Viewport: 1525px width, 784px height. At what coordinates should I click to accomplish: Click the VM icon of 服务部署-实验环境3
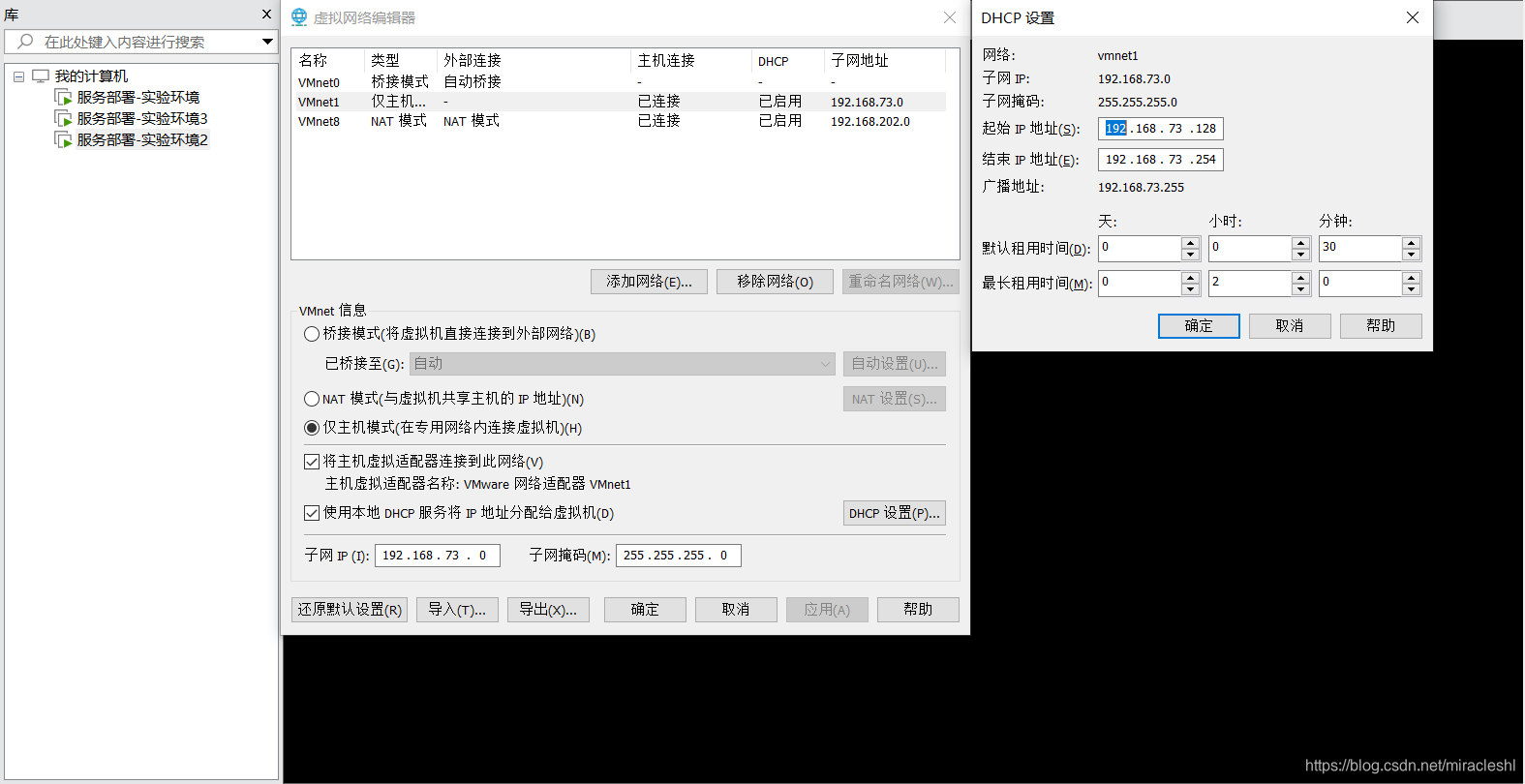click(64, 118)
